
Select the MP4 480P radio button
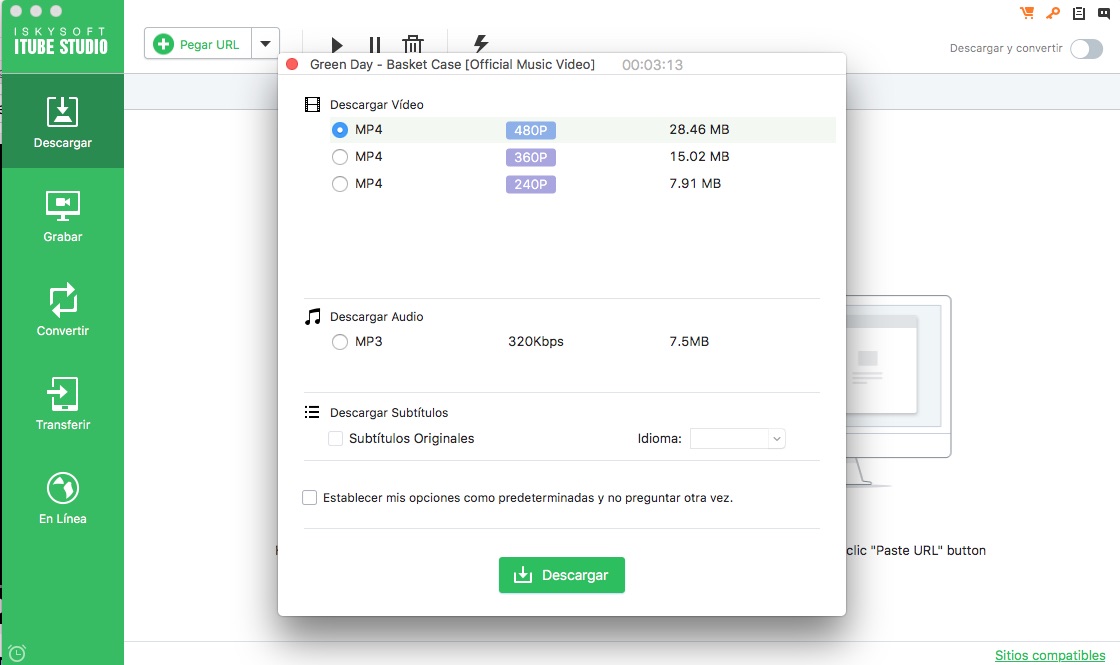[340, 130]
